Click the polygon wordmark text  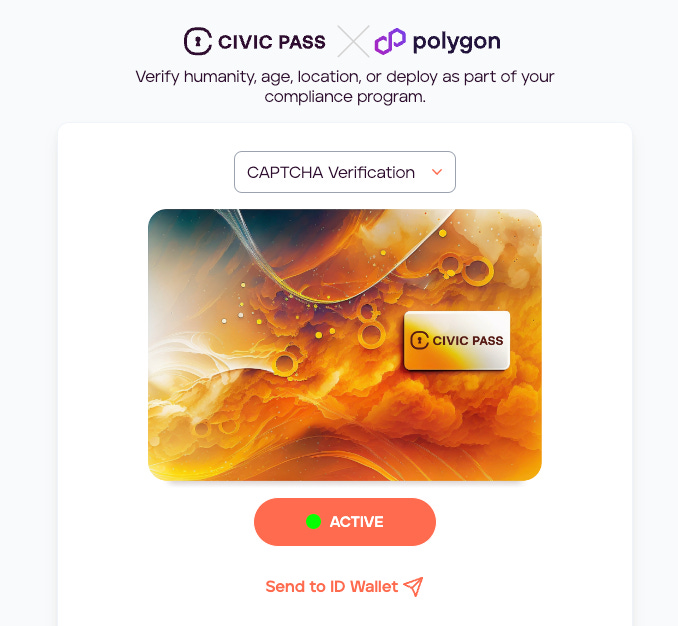457,42
